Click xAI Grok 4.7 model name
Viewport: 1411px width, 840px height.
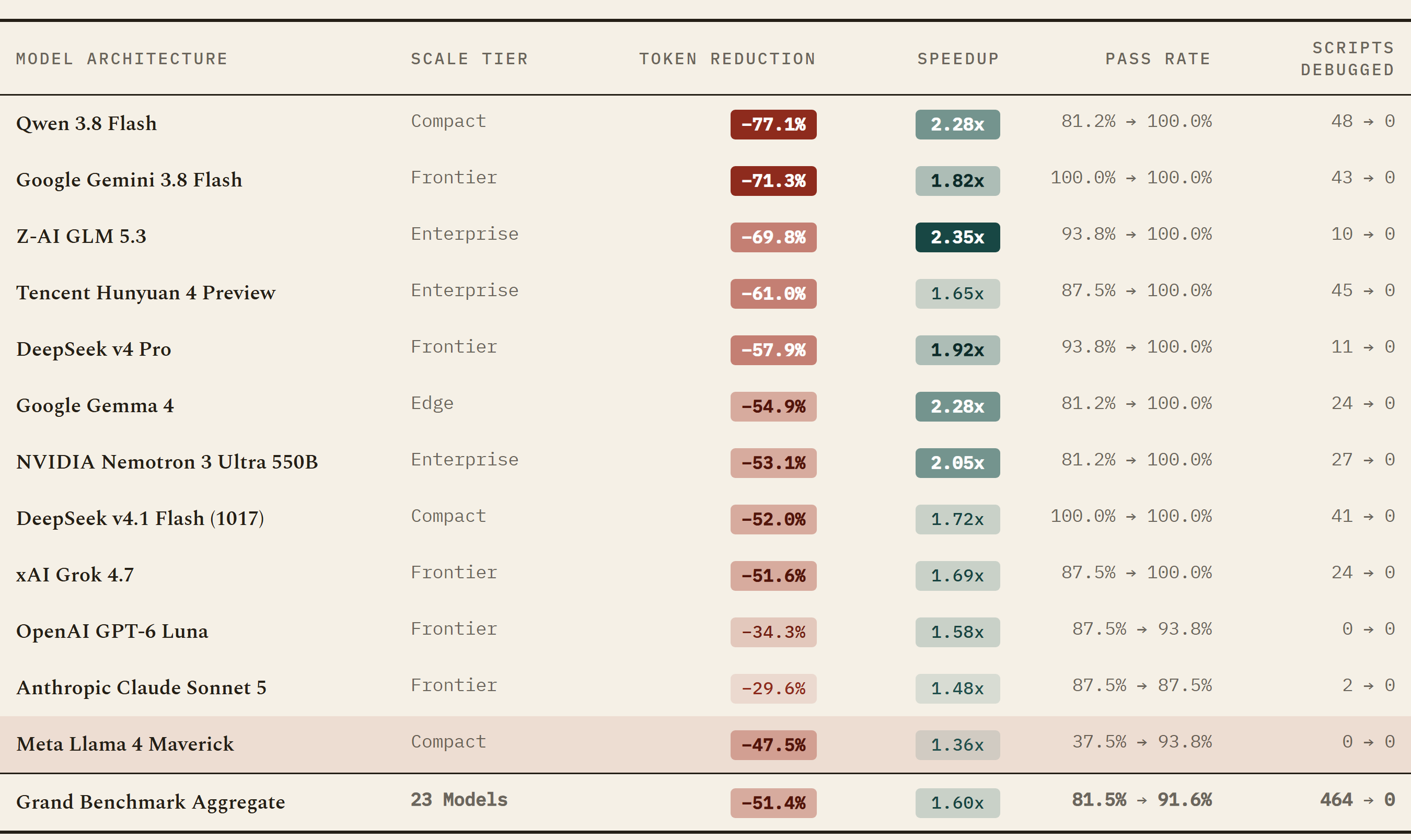(x=75, y=575)
